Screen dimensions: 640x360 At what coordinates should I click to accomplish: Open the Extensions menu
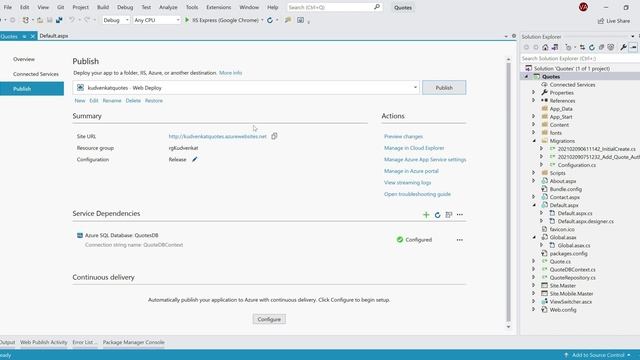pos(218,7)
